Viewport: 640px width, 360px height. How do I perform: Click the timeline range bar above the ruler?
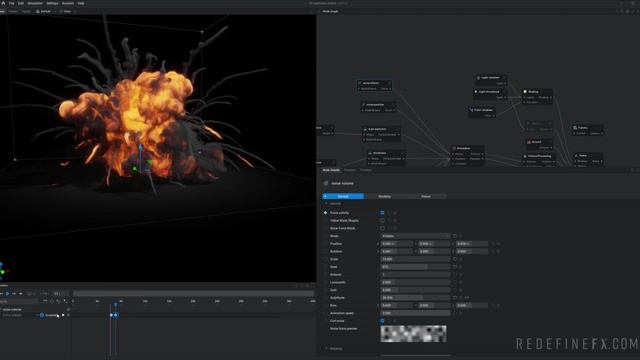[193, 293]
